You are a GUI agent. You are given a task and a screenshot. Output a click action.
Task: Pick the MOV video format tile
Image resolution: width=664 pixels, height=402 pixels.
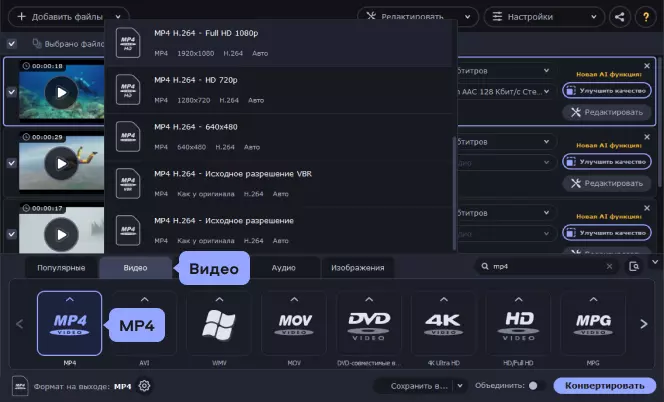click(x=294, y=323)
